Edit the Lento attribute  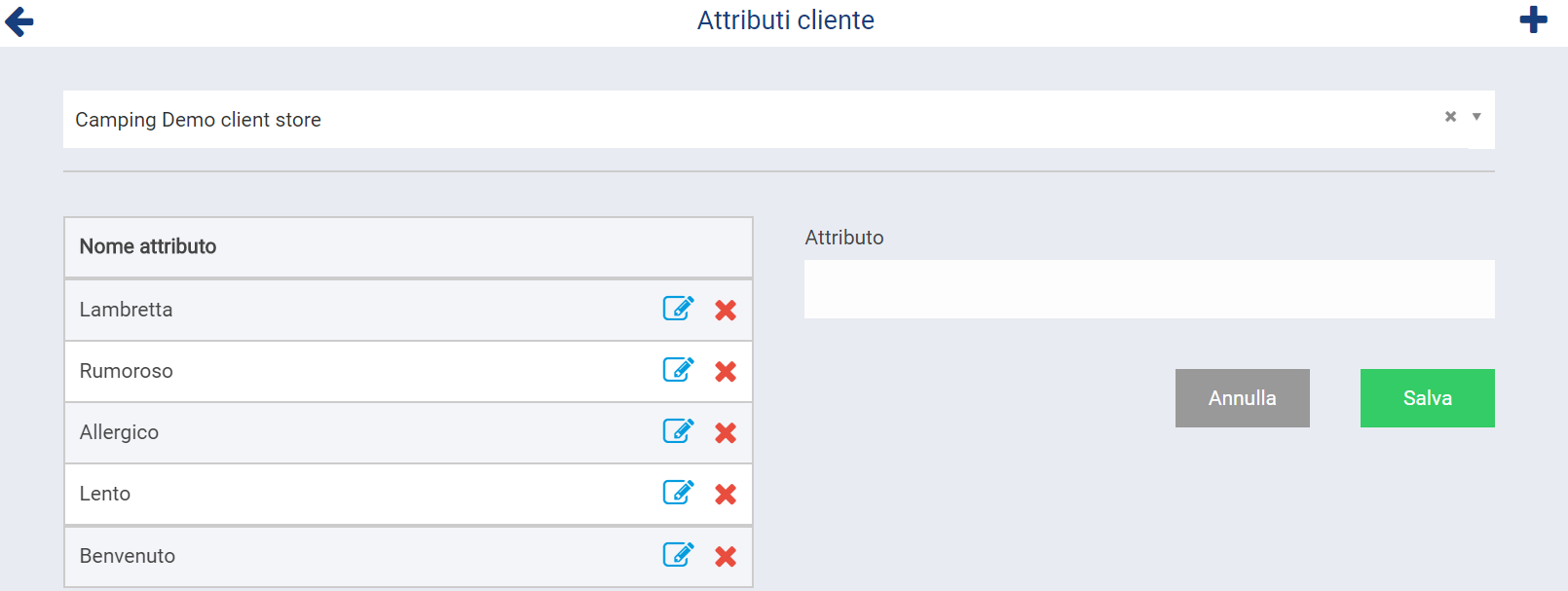(x=678, y=493)
